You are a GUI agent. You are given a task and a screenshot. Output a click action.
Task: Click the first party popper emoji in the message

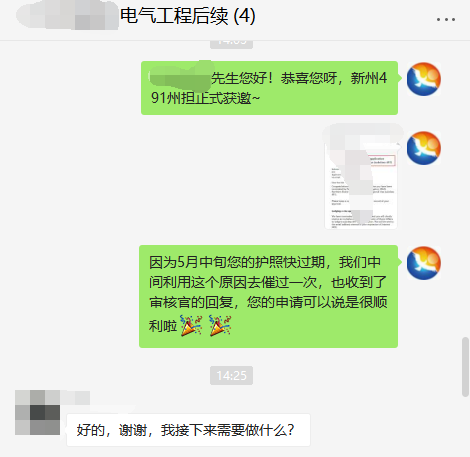pyautogui.click(x=191, y=325)
